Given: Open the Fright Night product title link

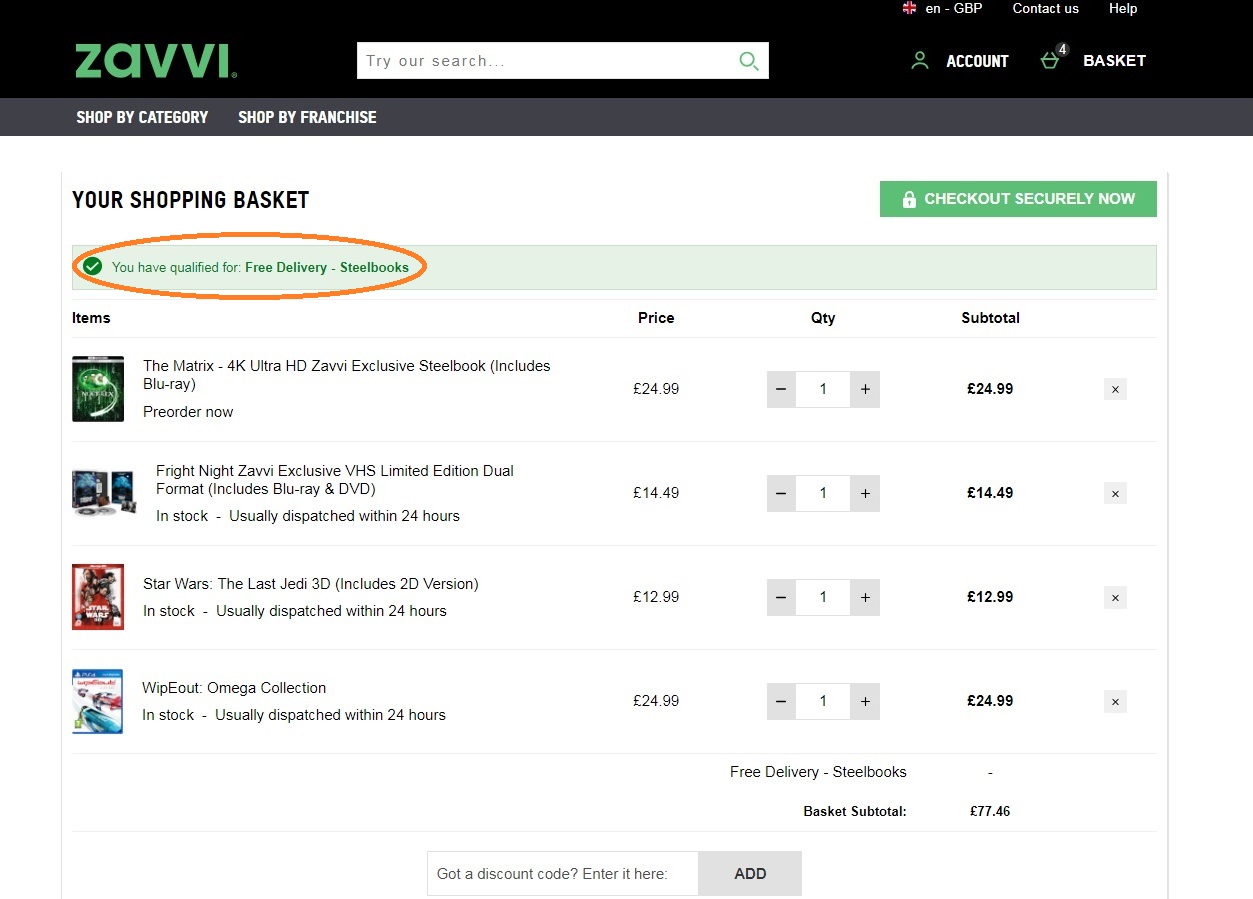Looking at the screenshot, I should (x=334, y=480).
